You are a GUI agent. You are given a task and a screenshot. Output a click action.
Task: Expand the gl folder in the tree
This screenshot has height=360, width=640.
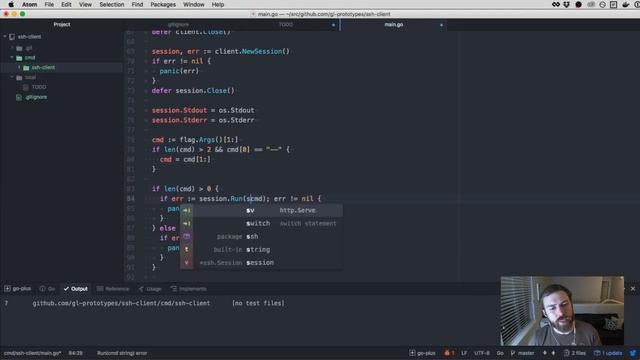[12, 48]
